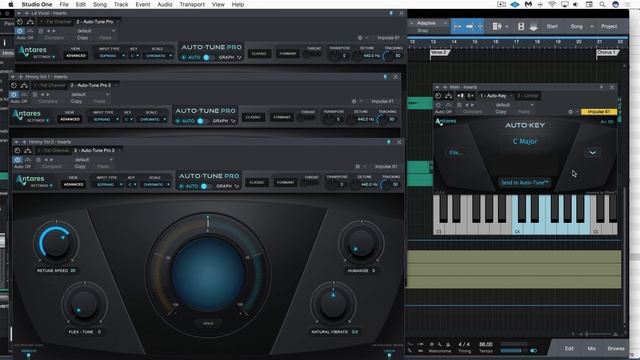Open the default preset dropdown in Main Inserts window
Image resolution: width=640 pixels, height=360 pixels.
tap(514, 105)
